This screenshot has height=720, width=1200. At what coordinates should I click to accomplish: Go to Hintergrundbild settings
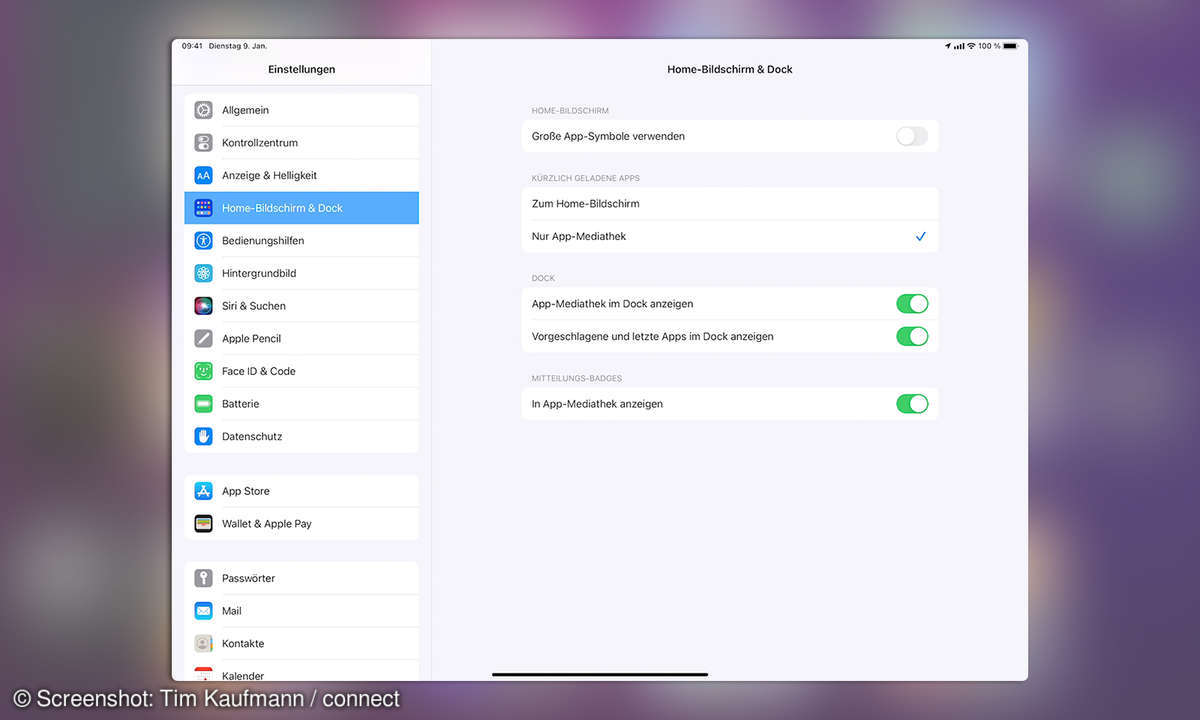click(x=302, y=273)
